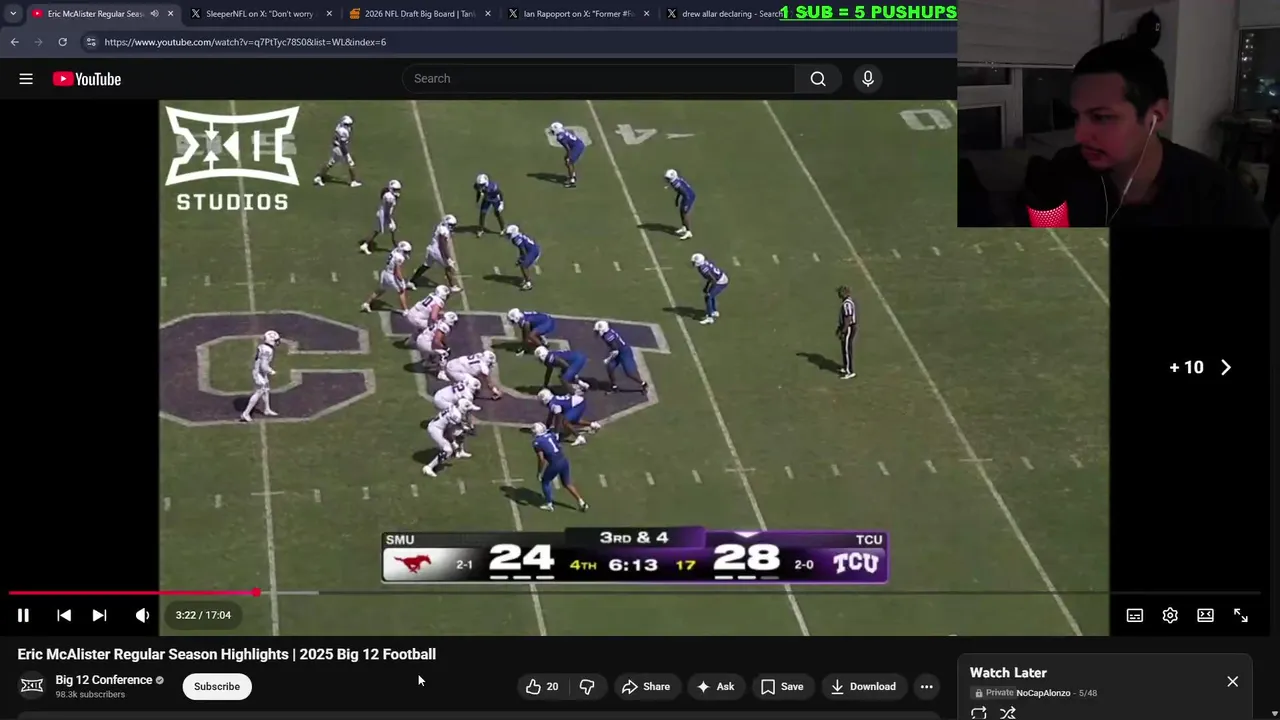1280x720 pixels.
Task: Click the browser address bar URL
Action: (245, 42)
